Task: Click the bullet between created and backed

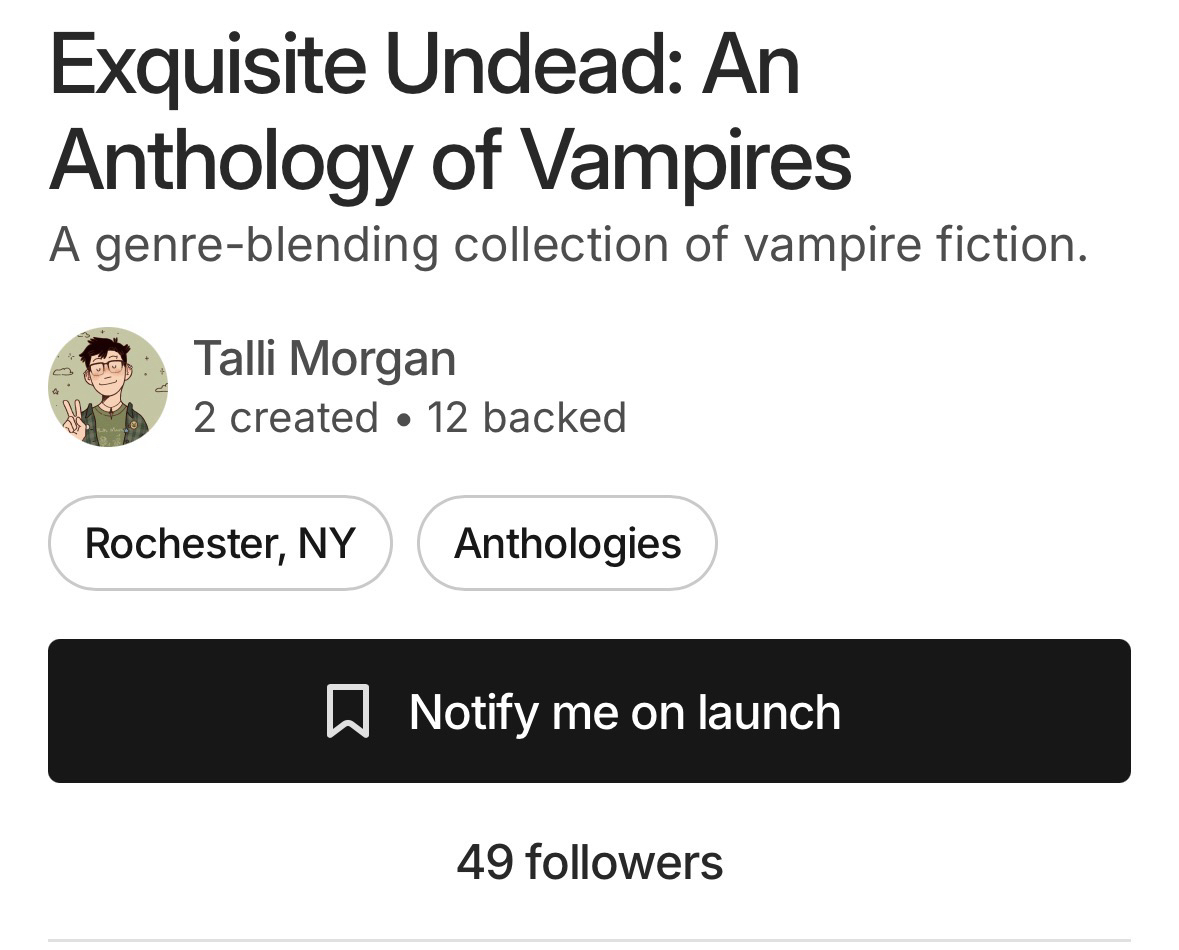Action: point(403,420)
